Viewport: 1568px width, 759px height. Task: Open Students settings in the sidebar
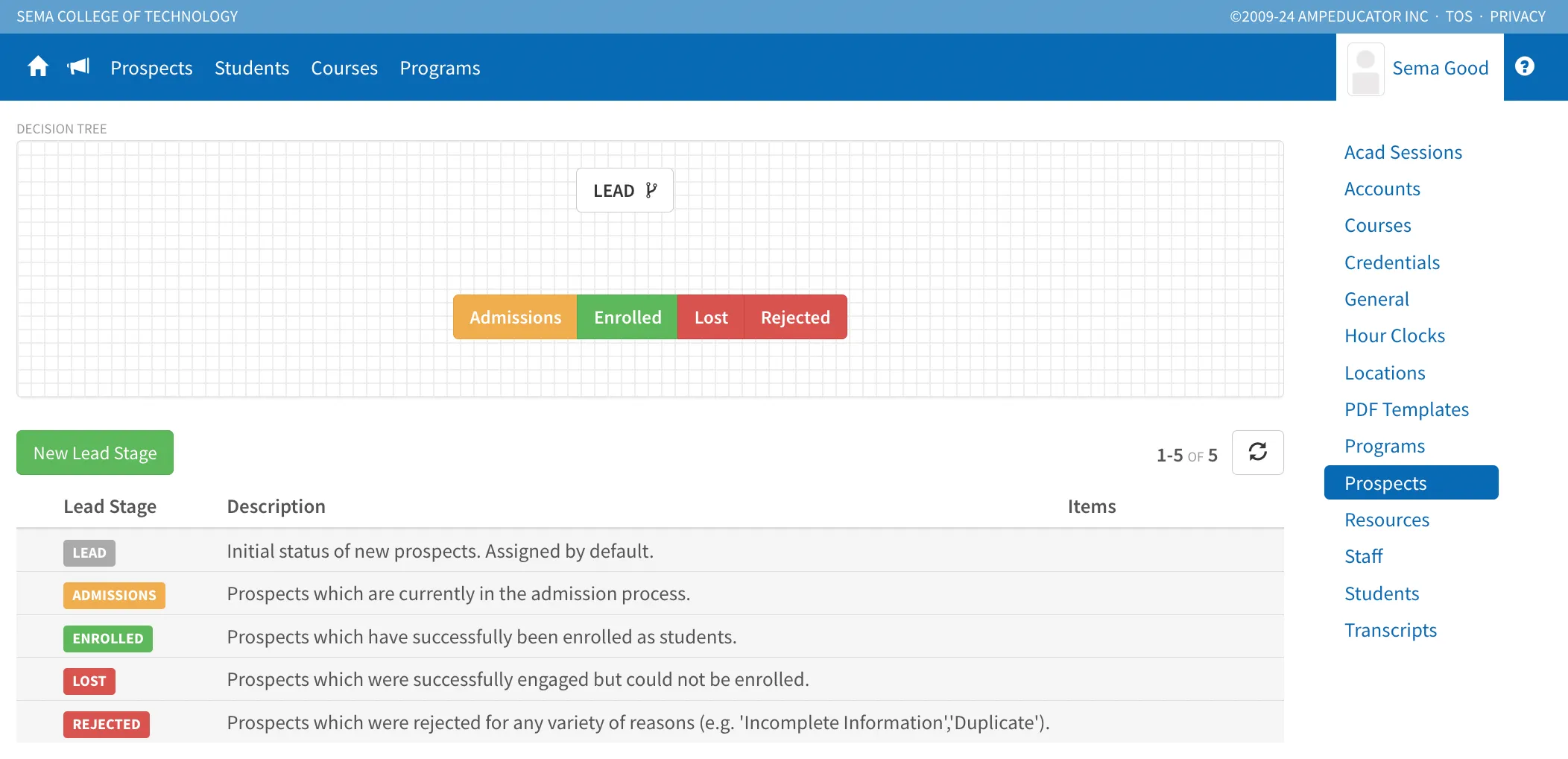[x=1381, y=593]
